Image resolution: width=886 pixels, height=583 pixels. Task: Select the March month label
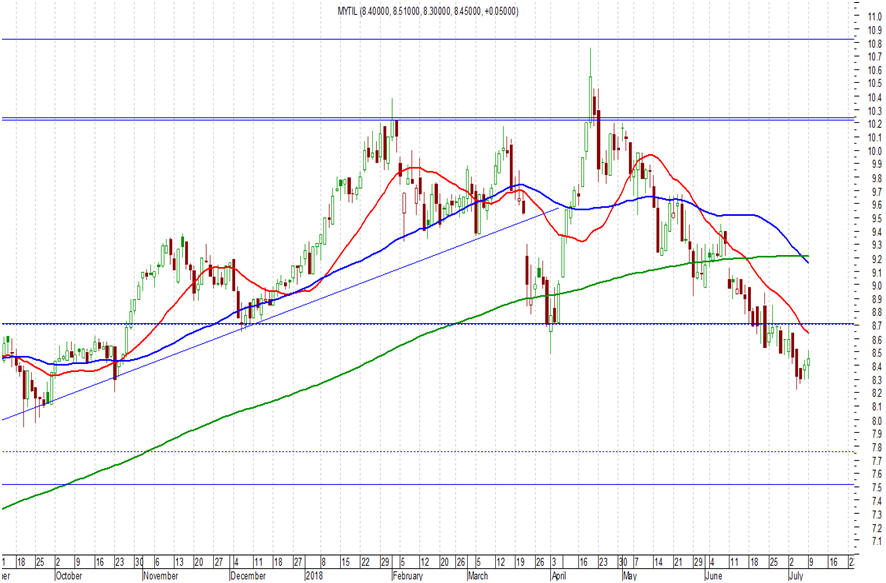pos(478,576)
